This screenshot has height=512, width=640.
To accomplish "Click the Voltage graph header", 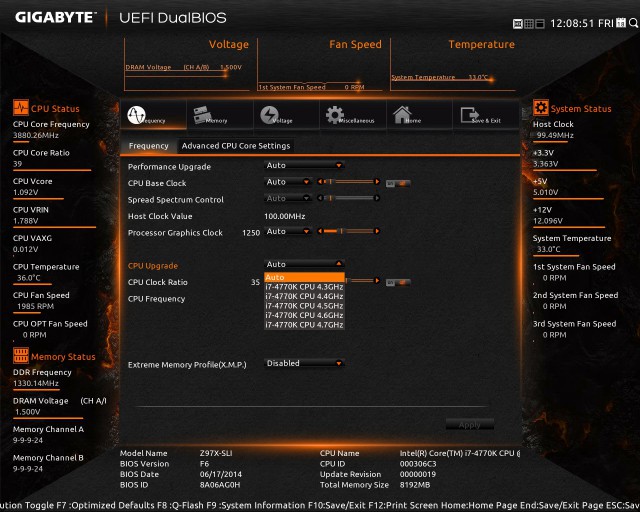I will [x=229, y=44].
